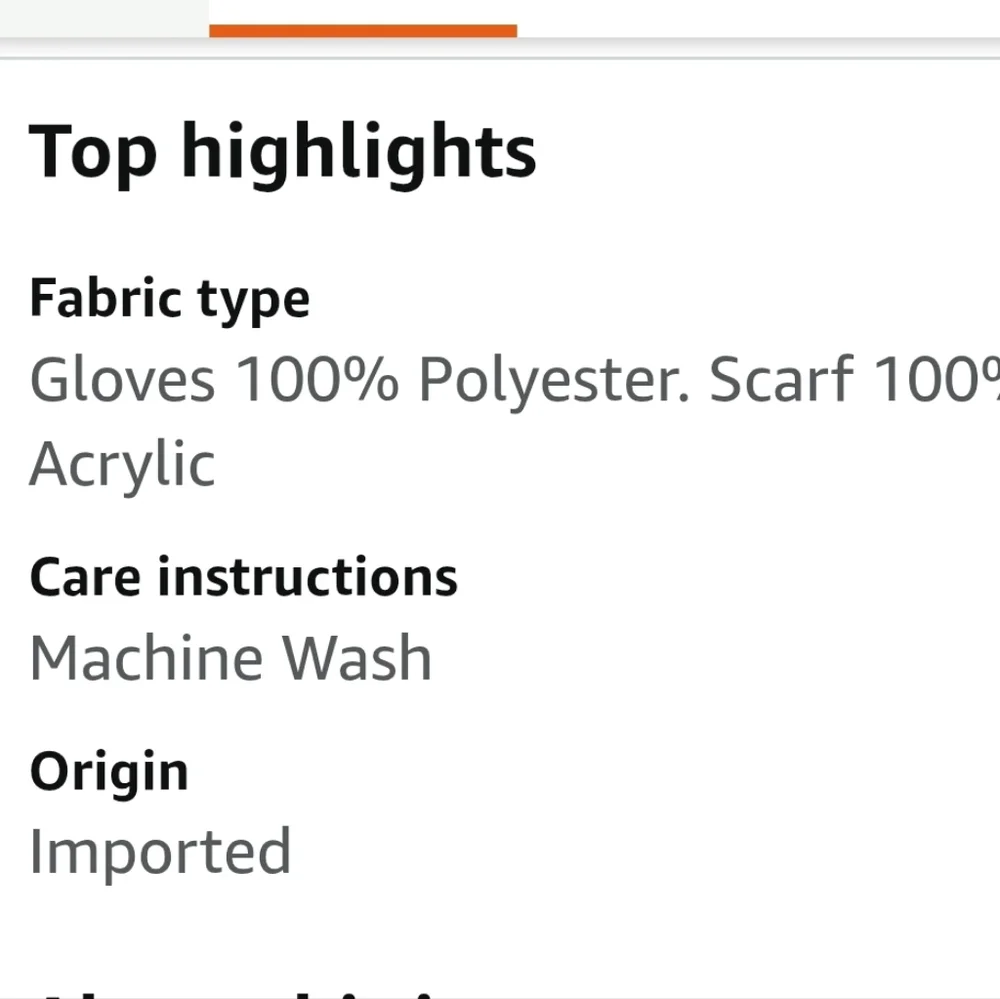Image resolution: width=1000 pixels, height=999 pixels.
Task: Click the "Top highlights" heading
Action: coord(283,152)
